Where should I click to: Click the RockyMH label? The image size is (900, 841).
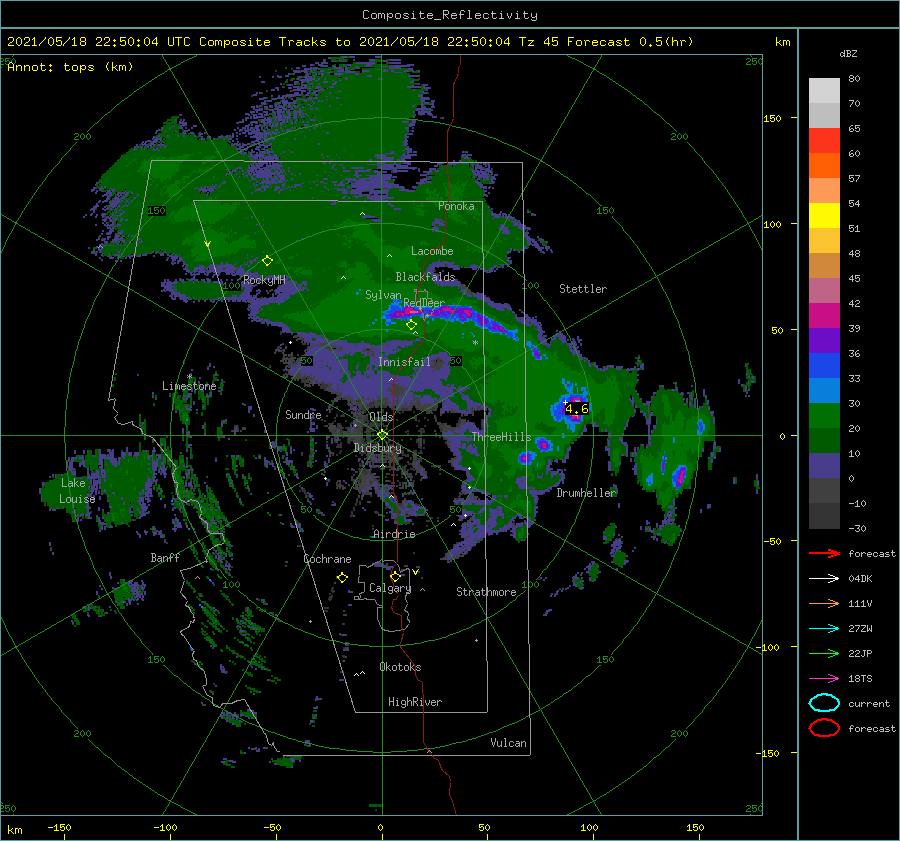point(264,280)
